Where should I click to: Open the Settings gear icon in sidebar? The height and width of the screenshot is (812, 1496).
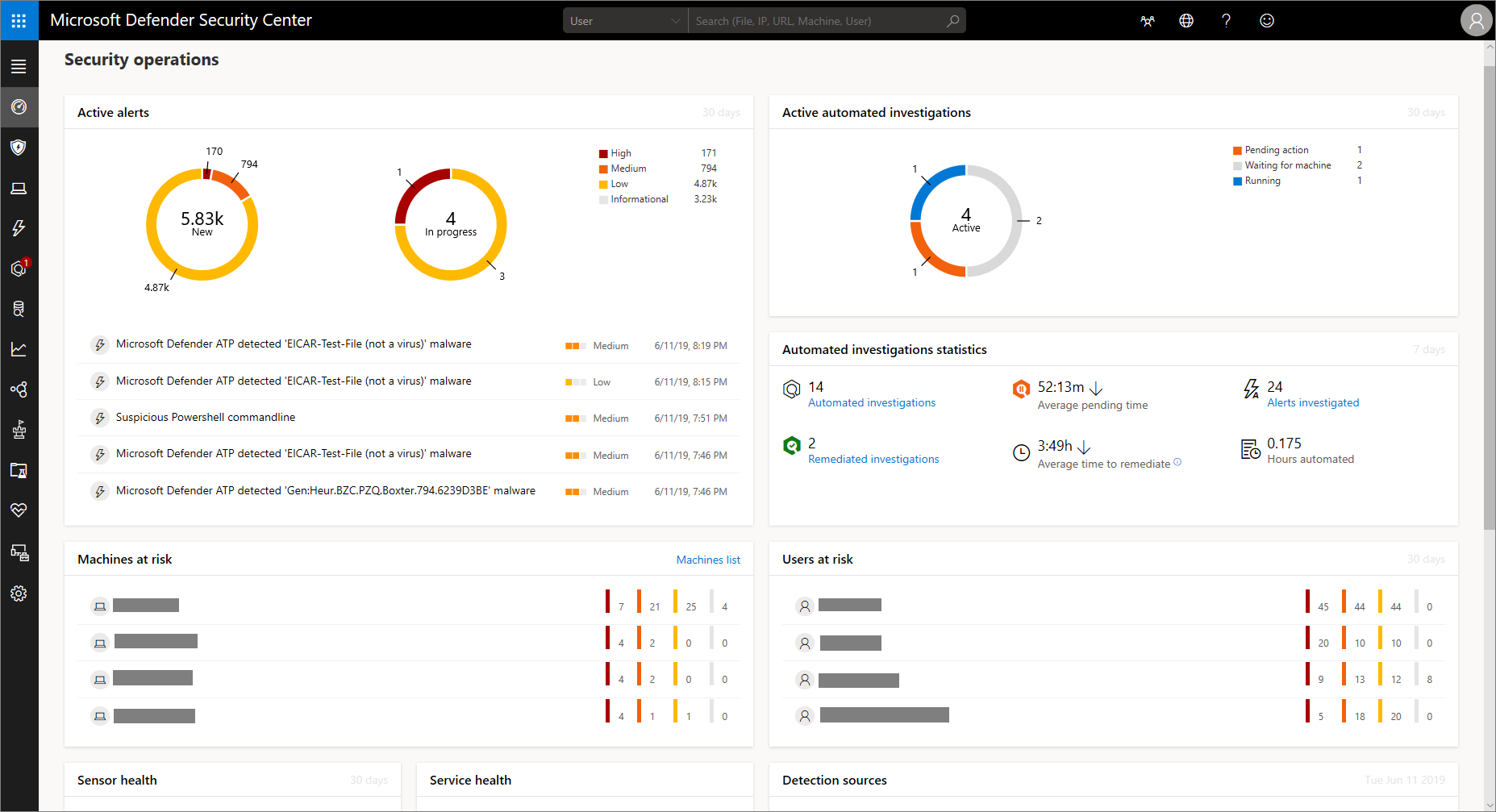point(19,593)
